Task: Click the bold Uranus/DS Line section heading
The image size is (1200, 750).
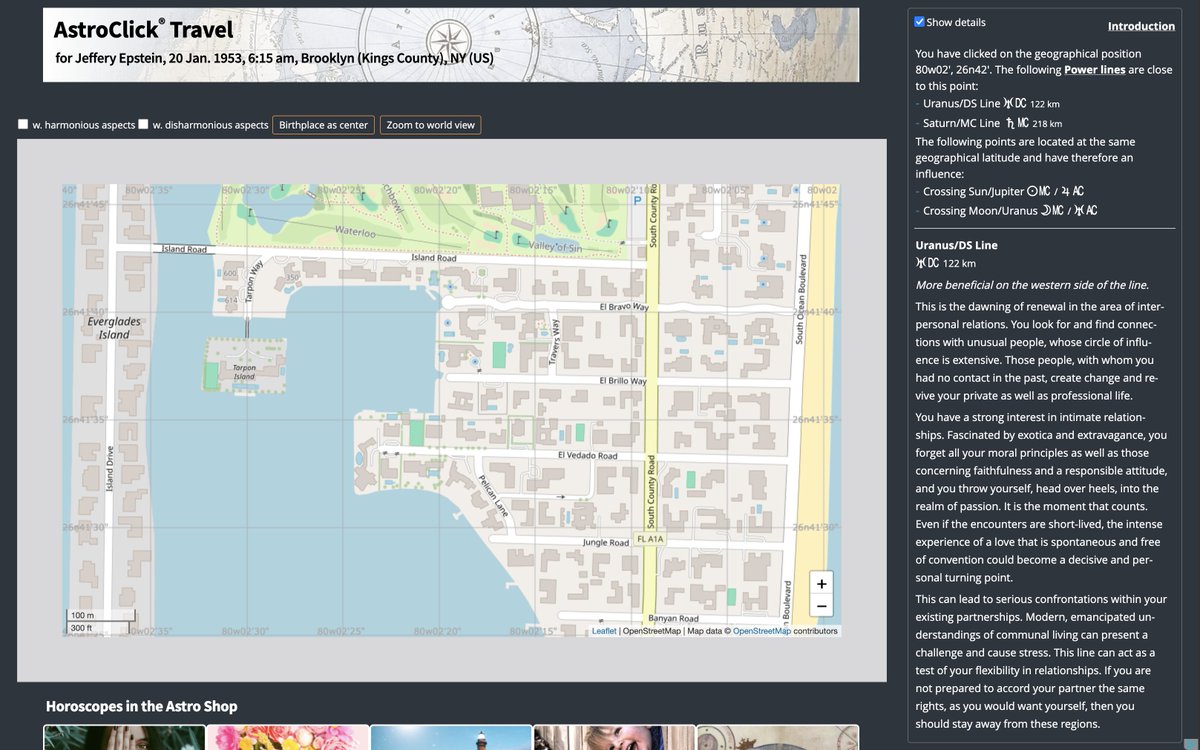Action: pos(956,245)
